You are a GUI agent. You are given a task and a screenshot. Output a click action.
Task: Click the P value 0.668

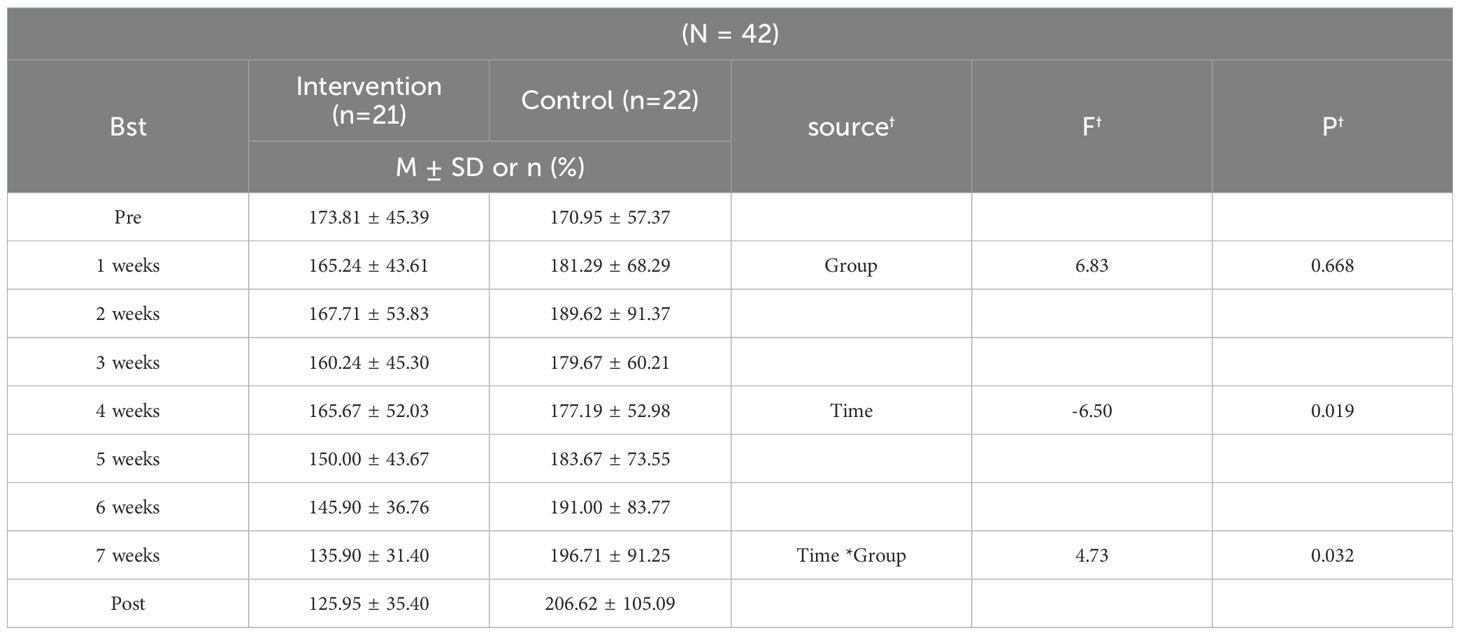click(1332, 265)
